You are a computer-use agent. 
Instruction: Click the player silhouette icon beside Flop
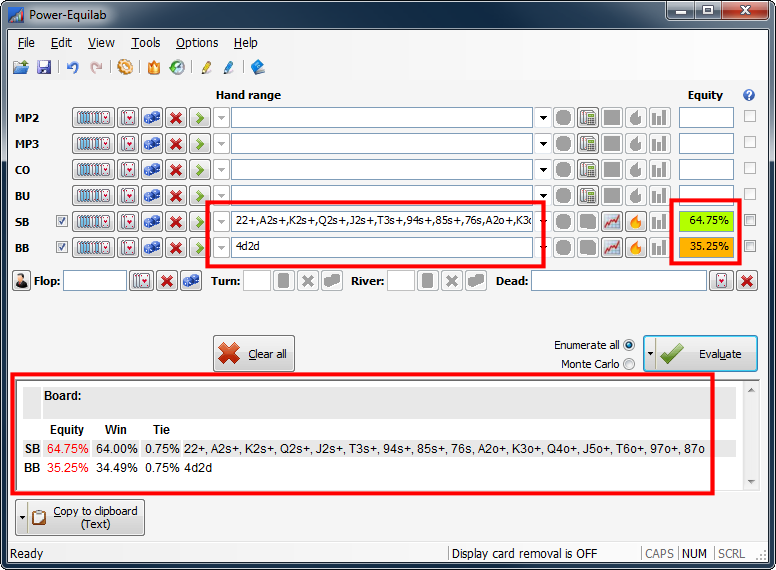(x=21, y=281)
